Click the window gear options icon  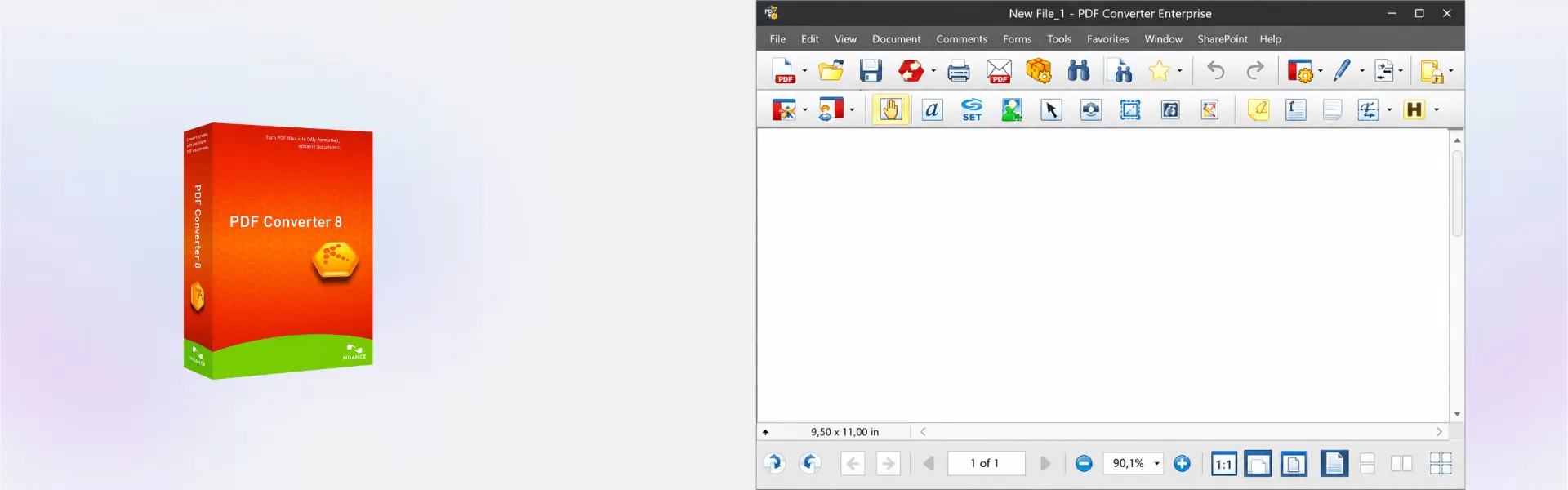(1299, 71)
